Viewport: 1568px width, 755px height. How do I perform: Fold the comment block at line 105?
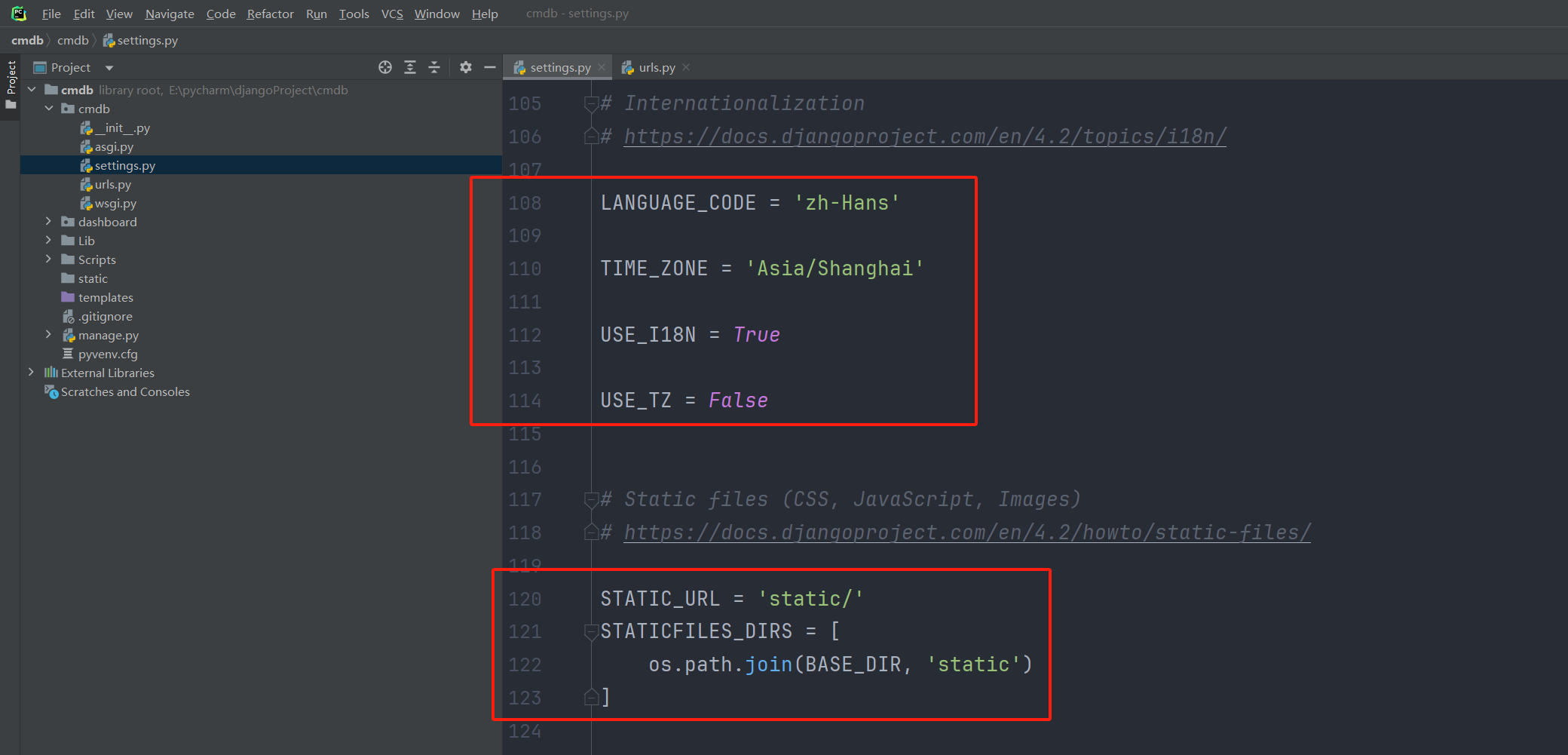pos(592,104)
